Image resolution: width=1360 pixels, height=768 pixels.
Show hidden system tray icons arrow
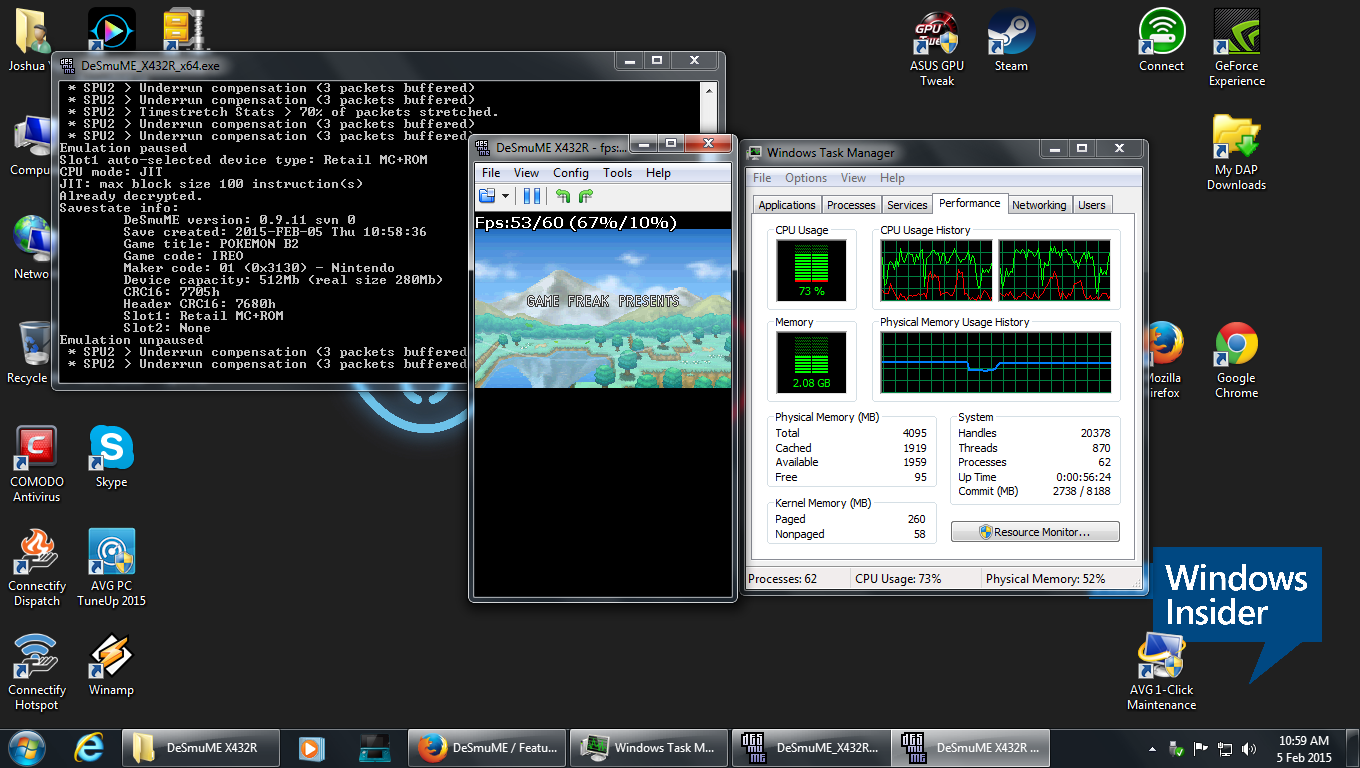1153,748
